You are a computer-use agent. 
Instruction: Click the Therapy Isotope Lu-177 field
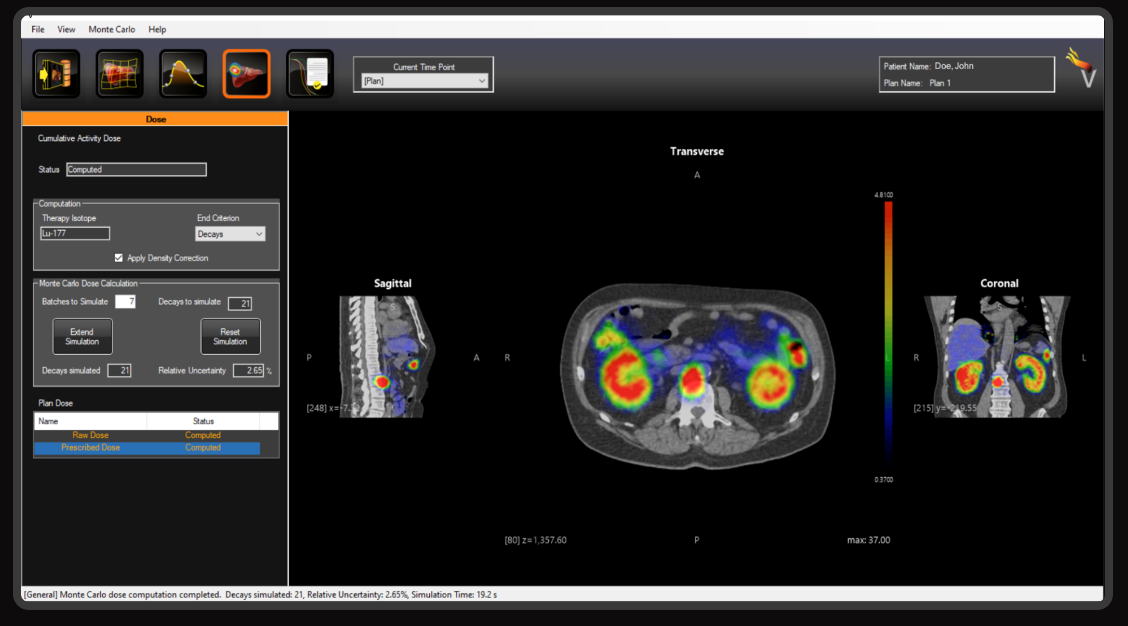tap(75, 233)
